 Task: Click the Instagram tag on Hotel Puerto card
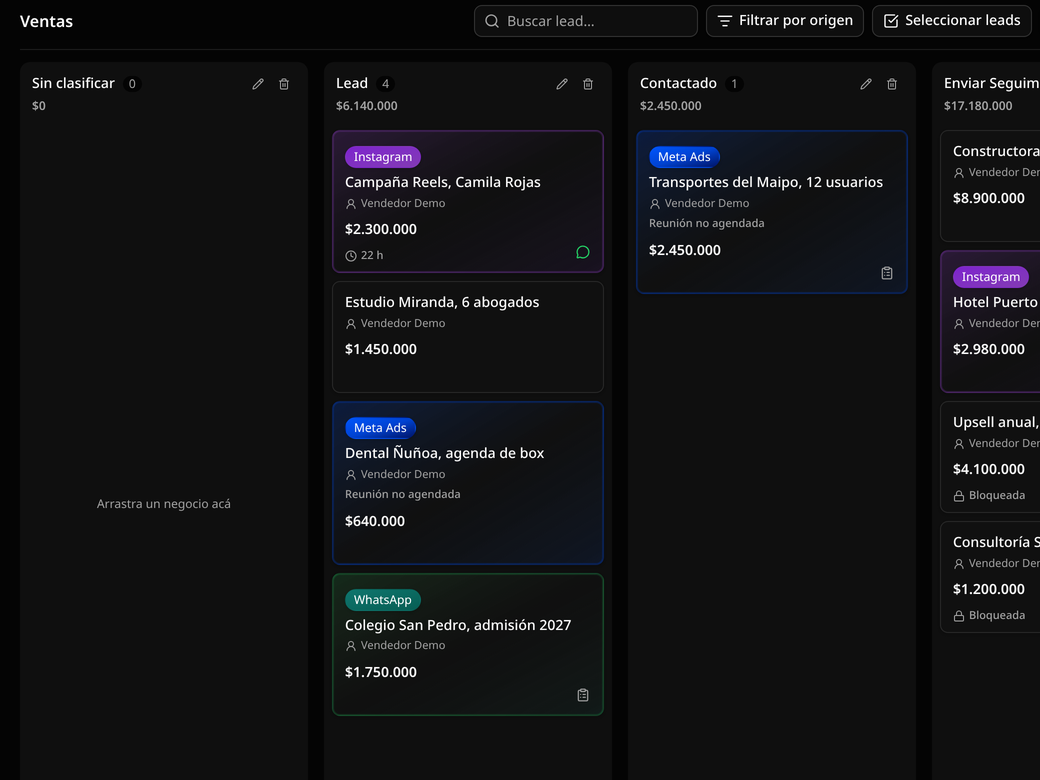pyautogui.click(x=991, y=277)
